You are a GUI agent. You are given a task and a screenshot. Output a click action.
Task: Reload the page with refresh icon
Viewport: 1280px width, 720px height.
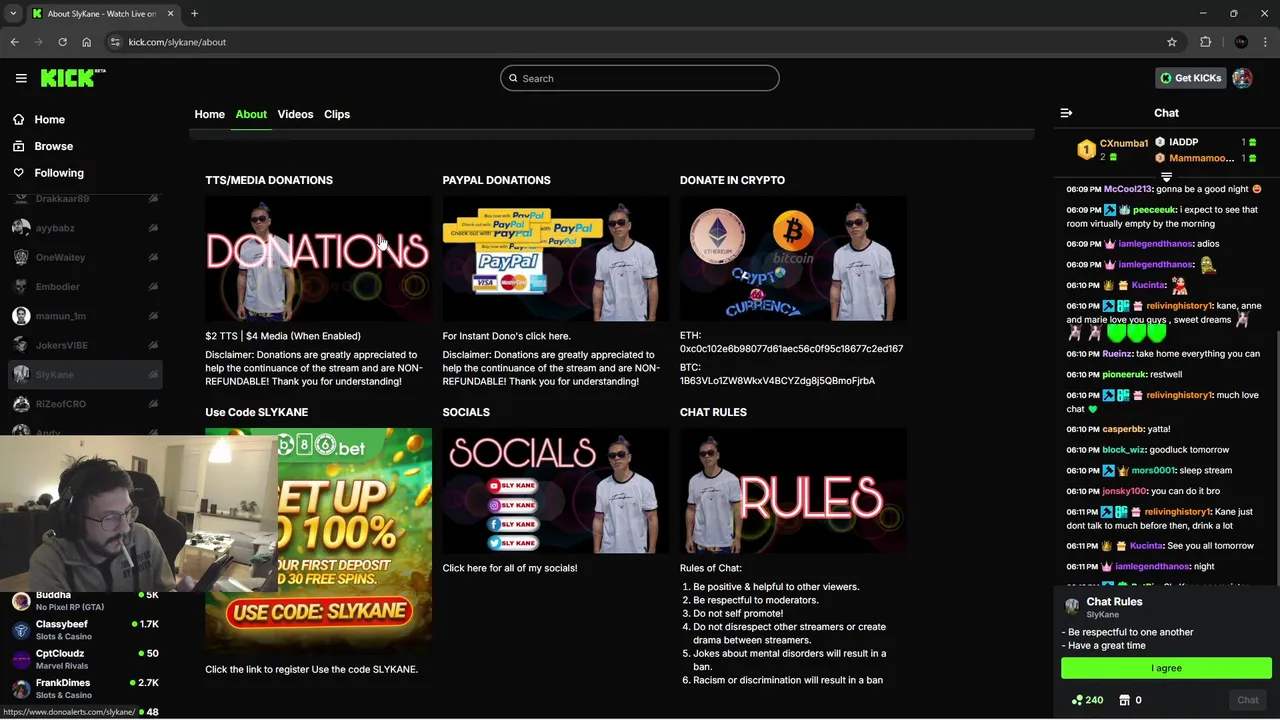coord(62,42)
